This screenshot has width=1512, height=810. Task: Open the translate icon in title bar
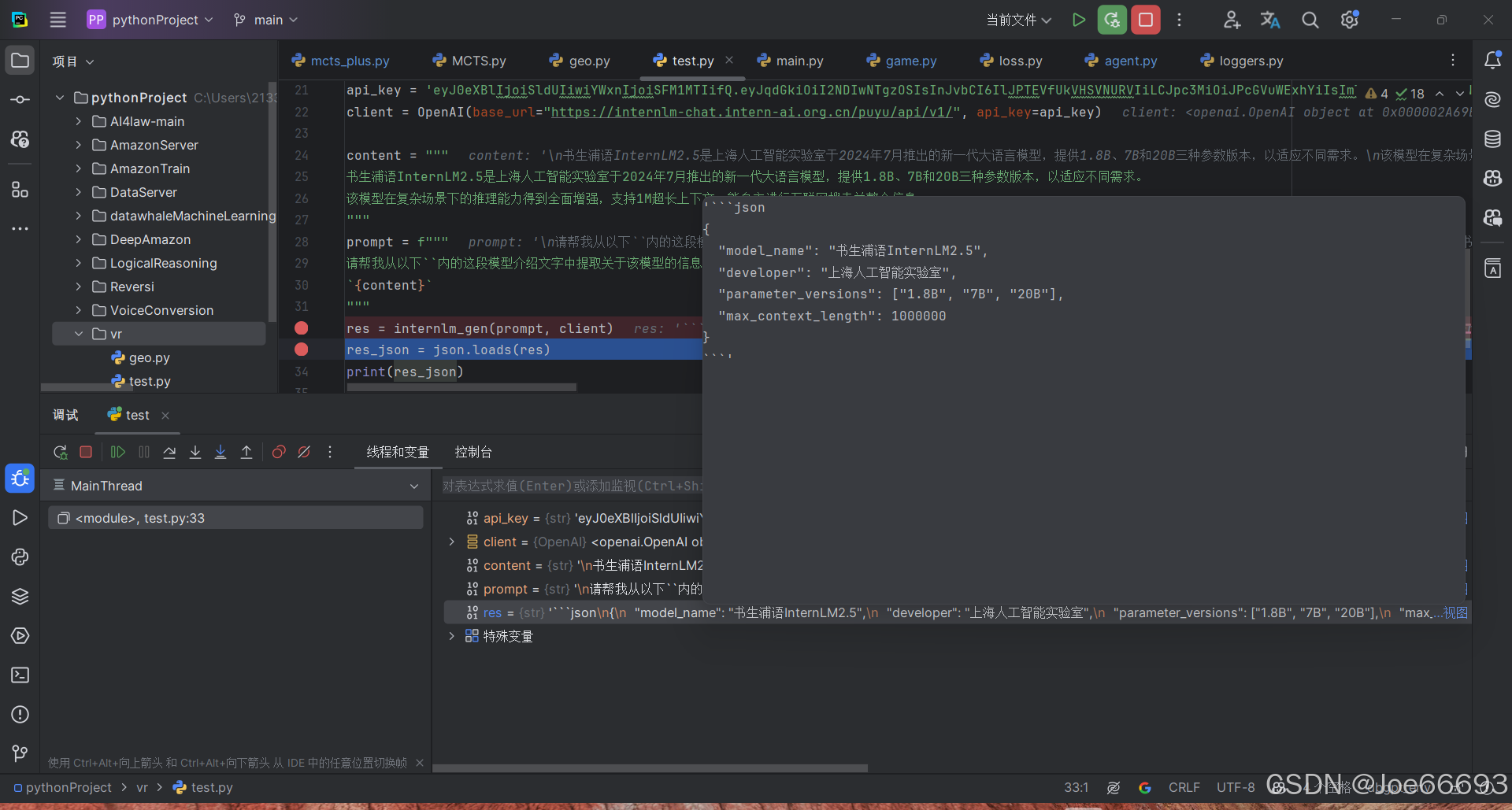click(1270, 20)
